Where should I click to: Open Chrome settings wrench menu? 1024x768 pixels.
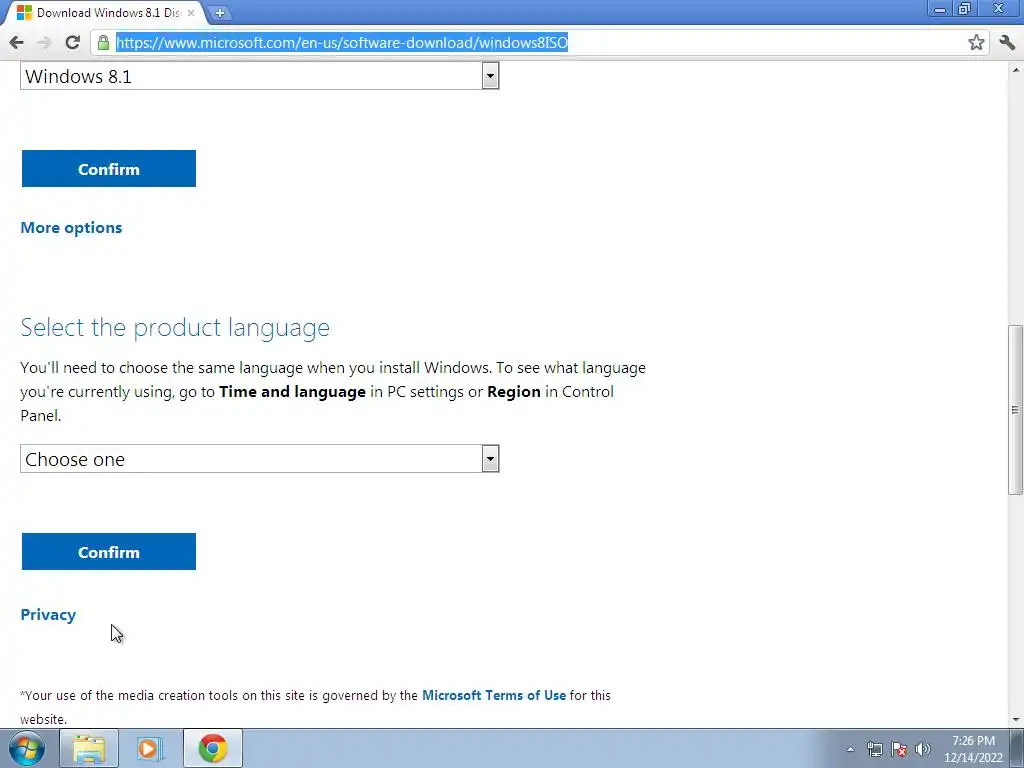click(x=1007, y=43)
